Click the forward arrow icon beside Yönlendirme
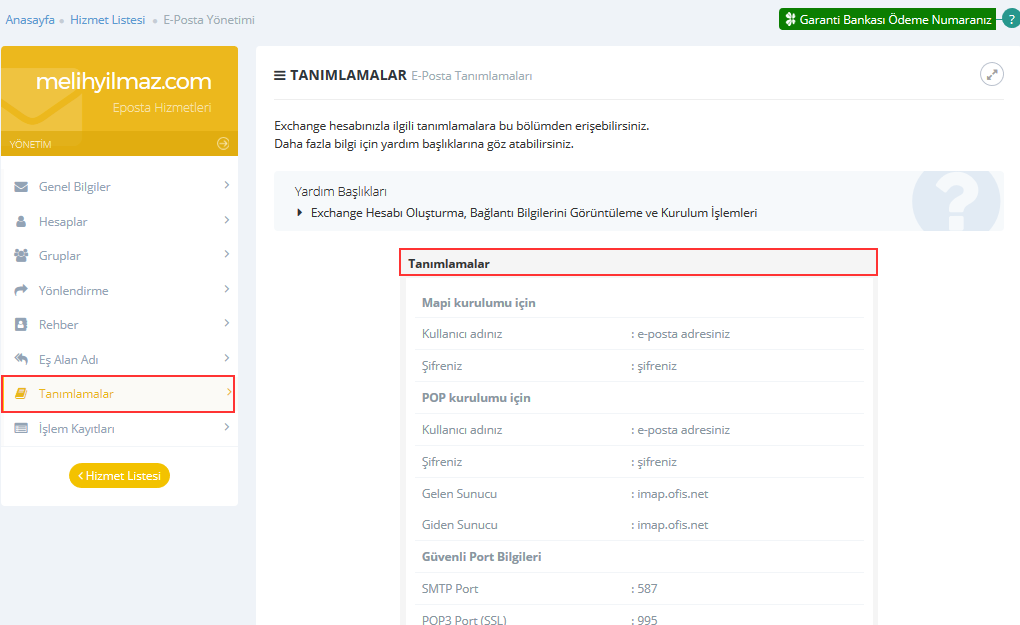The height and width of the screenshot is (625, 1020). pos(21,291)
